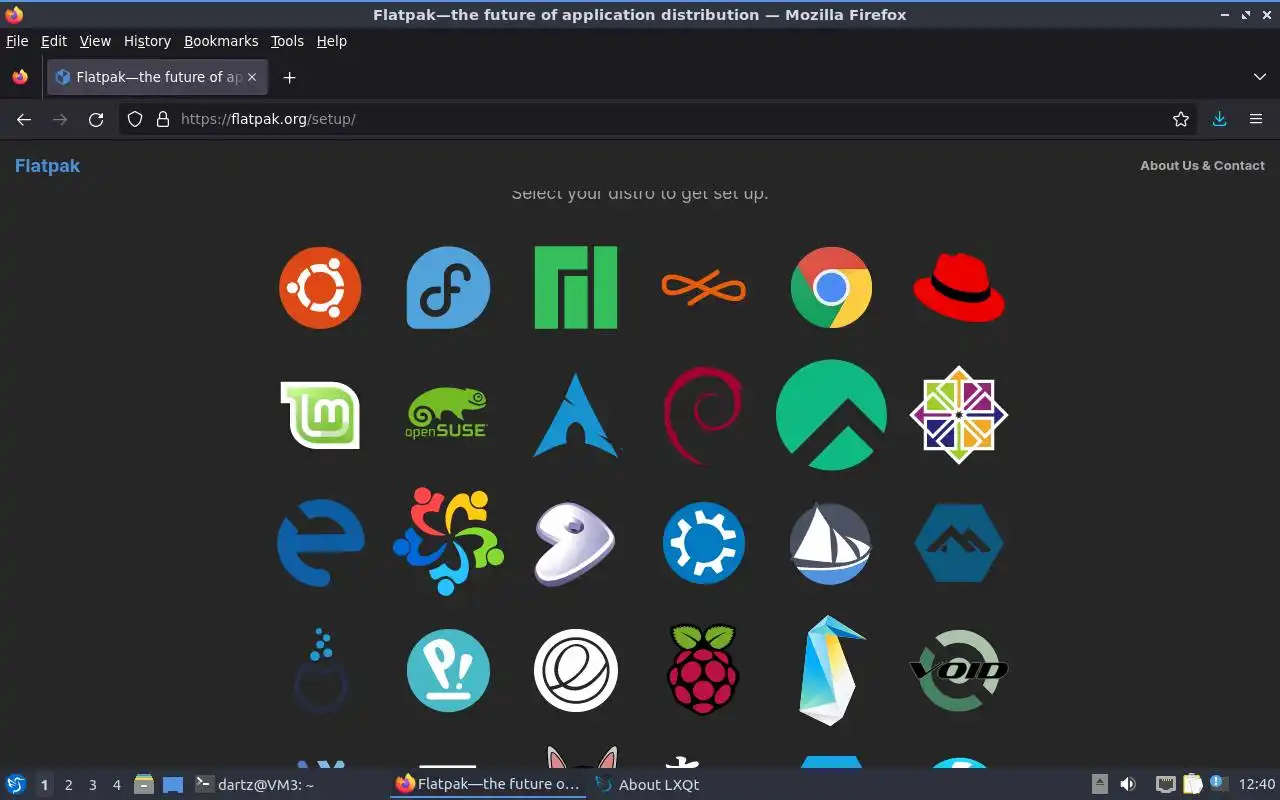Open the About Us & Contact link
The height and width of the screenshot is (800, 1280).
(x=1202, y=166)
